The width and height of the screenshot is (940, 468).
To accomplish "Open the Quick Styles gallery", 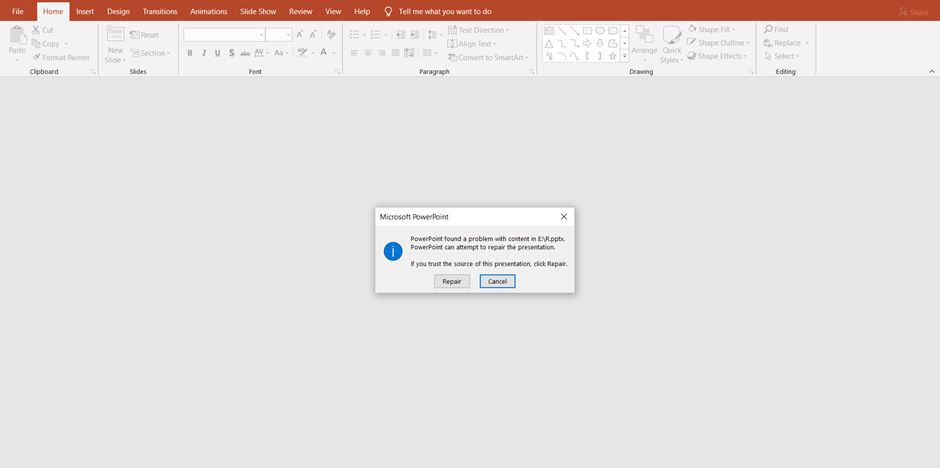I will click(672, 44).
